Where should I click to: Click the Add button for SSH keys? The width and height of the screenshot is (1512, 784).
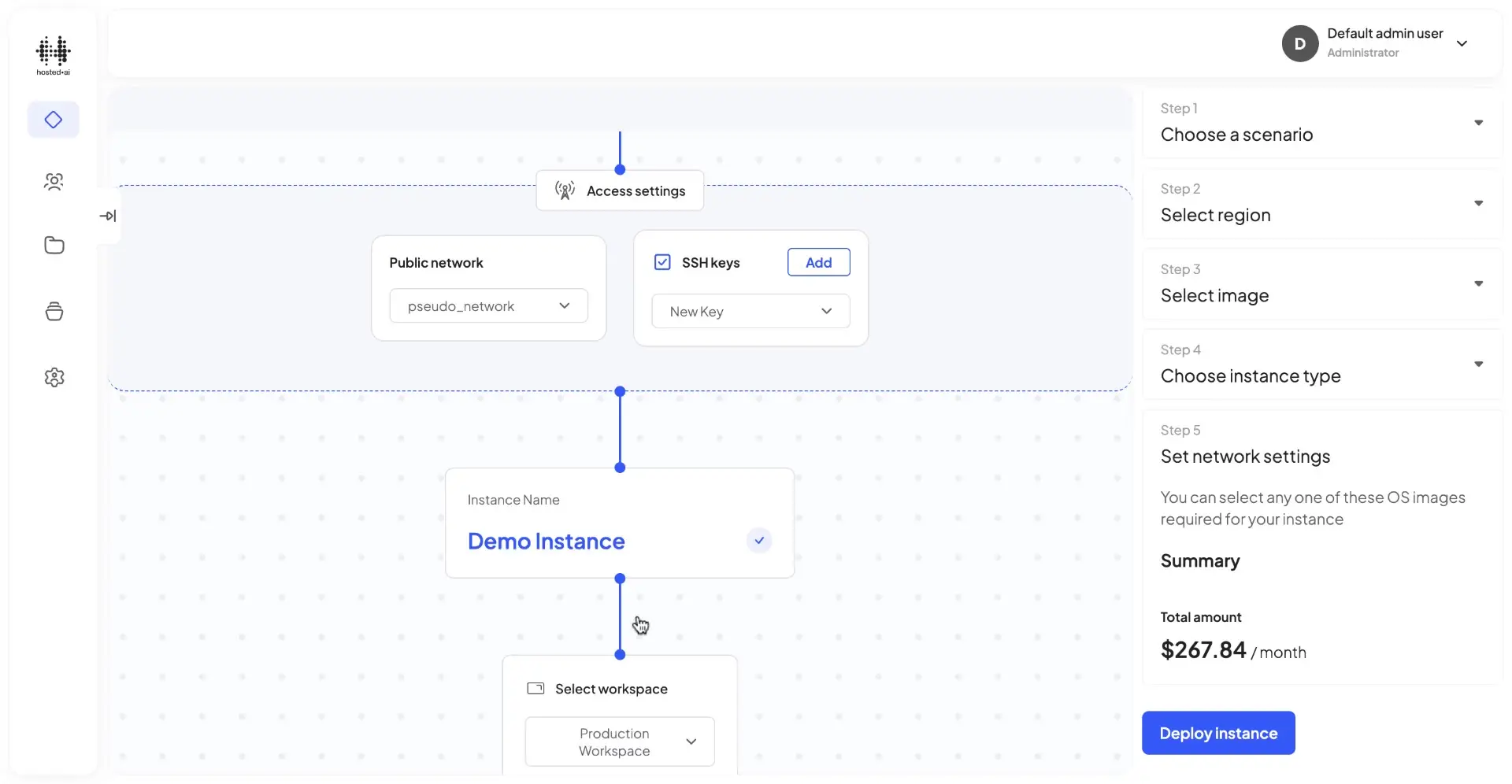point(817,262)
